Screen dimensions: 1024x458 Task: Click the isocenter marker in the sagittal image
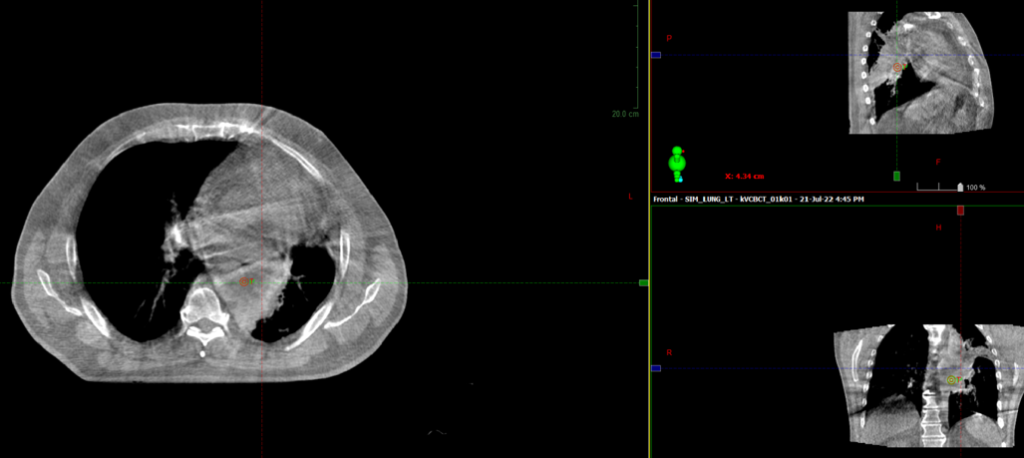[x=898, y=67]
